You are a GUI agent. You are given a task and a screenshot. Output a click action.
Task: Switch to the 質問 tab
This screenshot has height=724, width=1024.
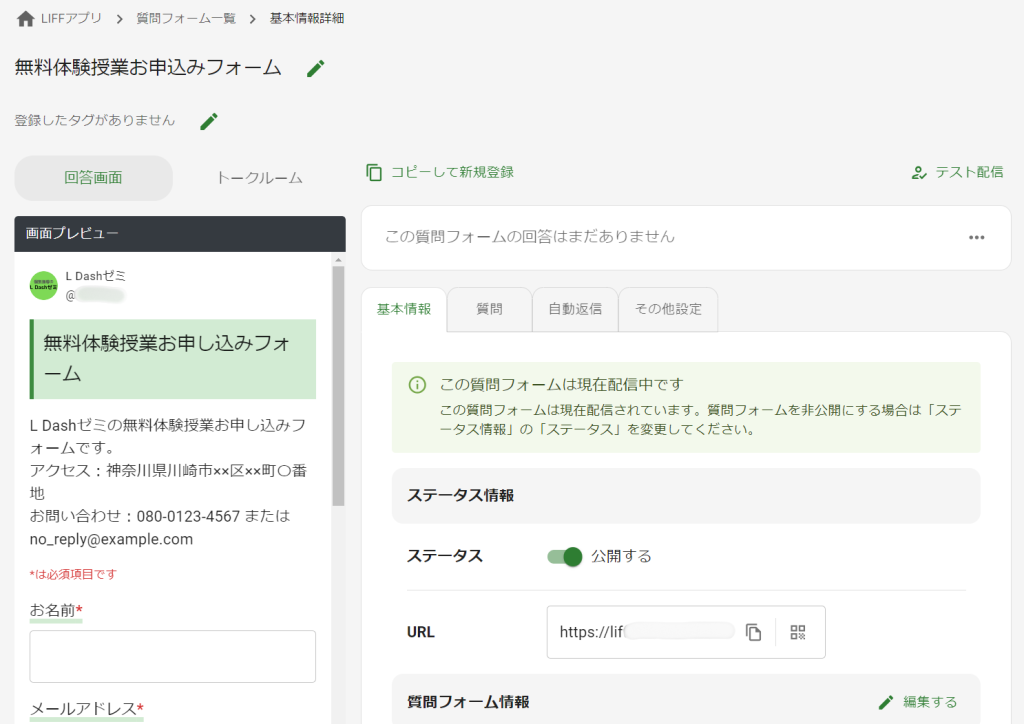pyautogui.click(x=489, y=309)
